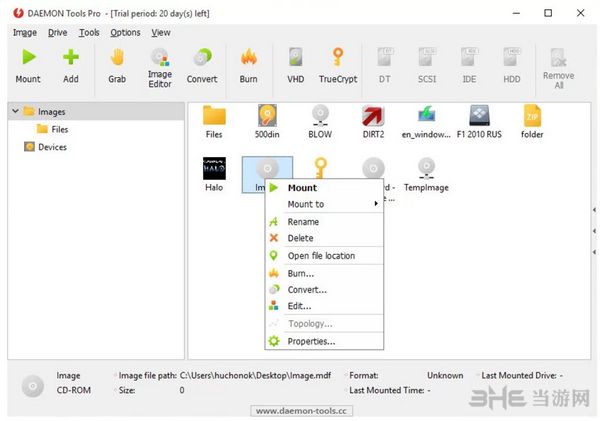Image resolution: width=600 pixels, height=421 pixels.
Task: Open the Convert image tool
Action: pyautogui.click(x=202, y=67)
